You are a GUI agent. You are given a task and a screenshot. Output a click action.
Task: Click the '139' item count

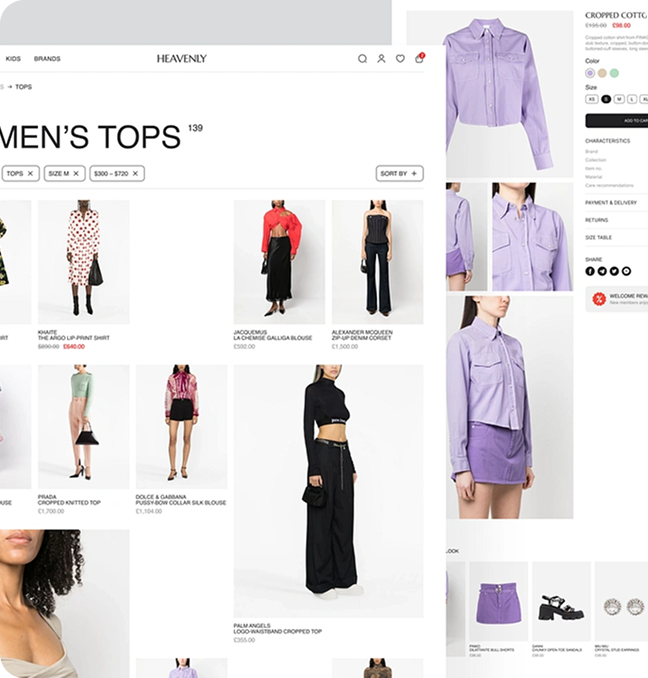(195, 128)
